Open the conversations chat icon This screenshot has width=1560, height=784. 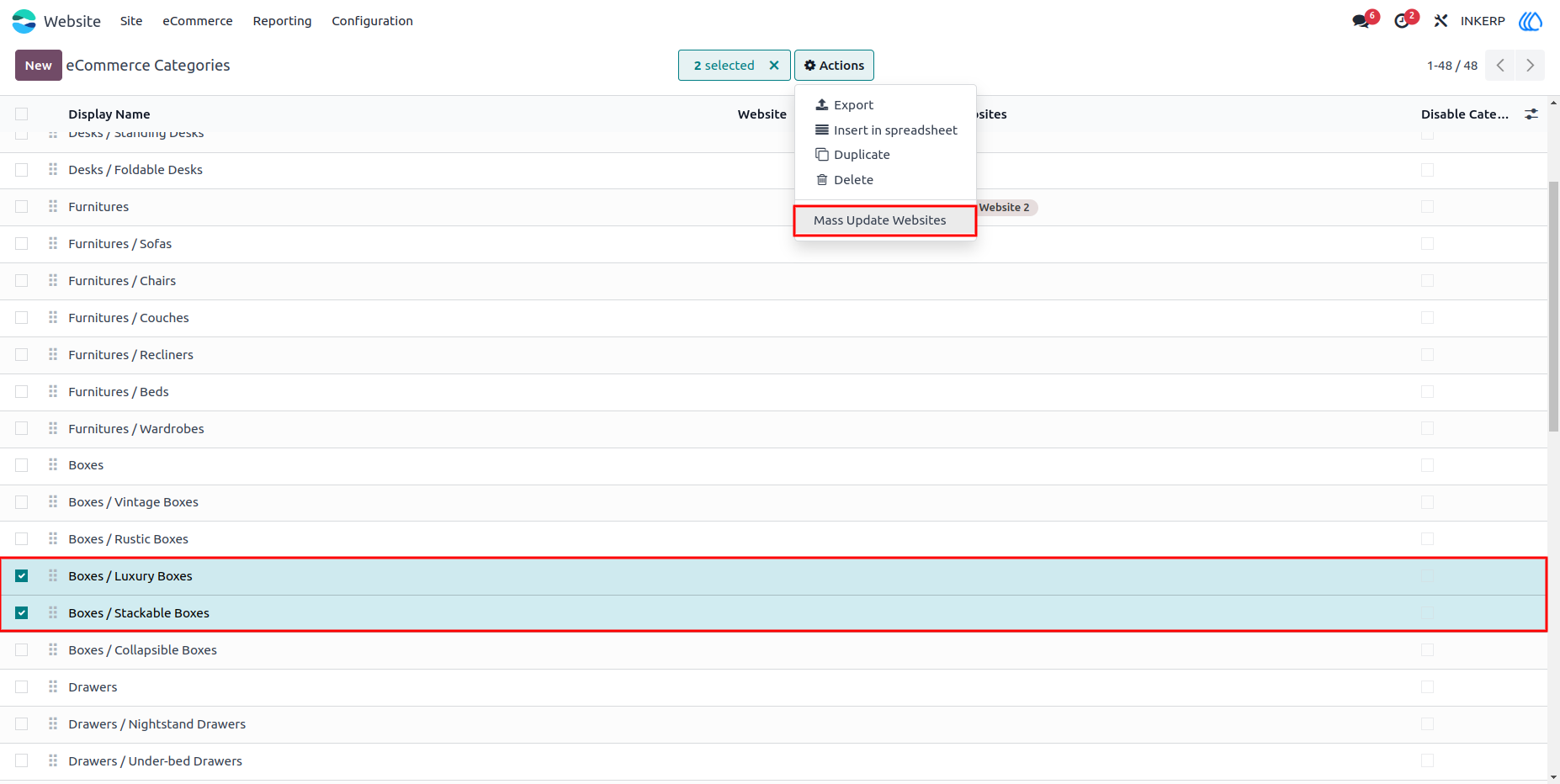[x=1361, y=21]
